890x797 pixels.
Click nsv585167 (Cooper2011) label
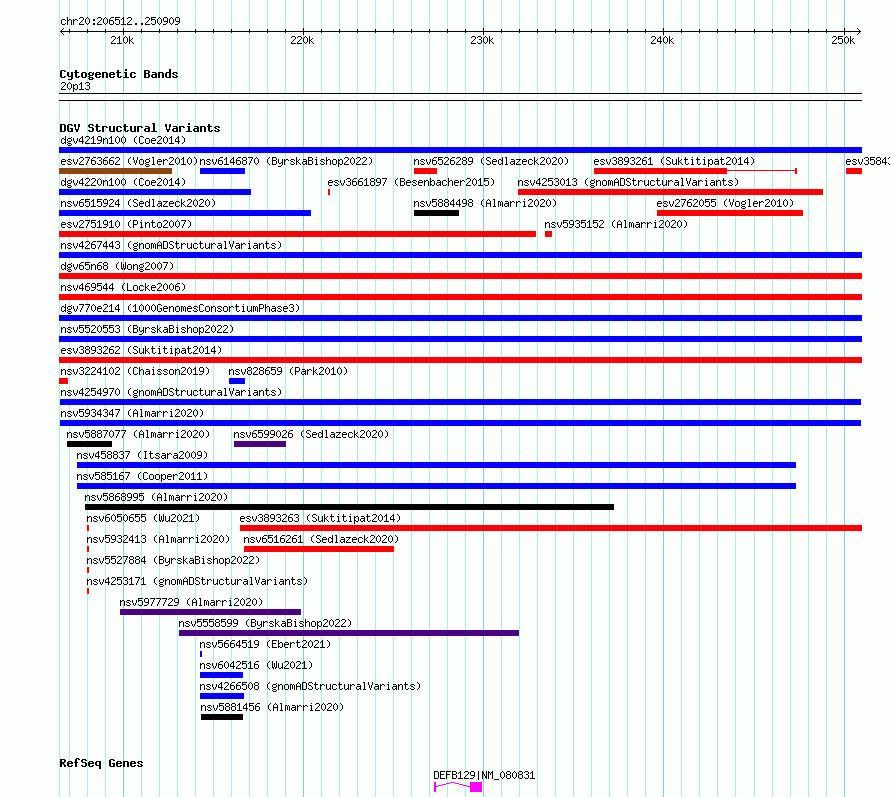coord(142,476)
